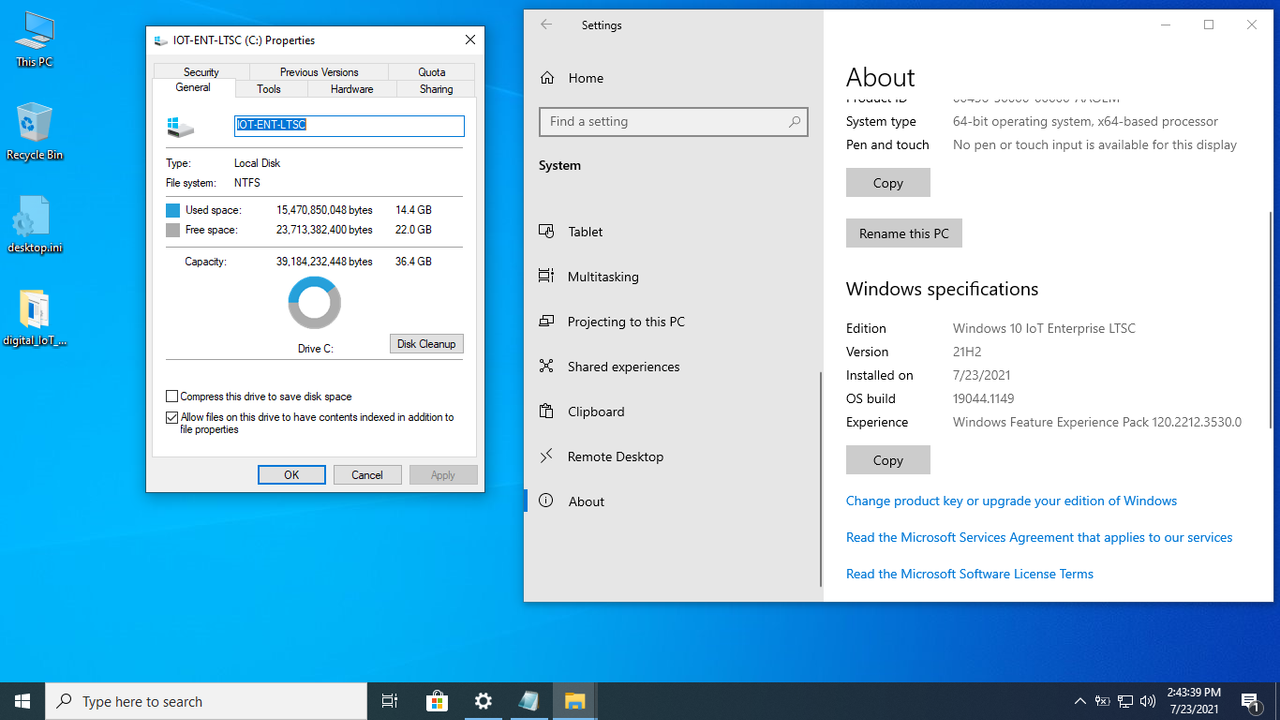
Task: Click the drive icon in Properties dialog
Action: pos(181,127)
